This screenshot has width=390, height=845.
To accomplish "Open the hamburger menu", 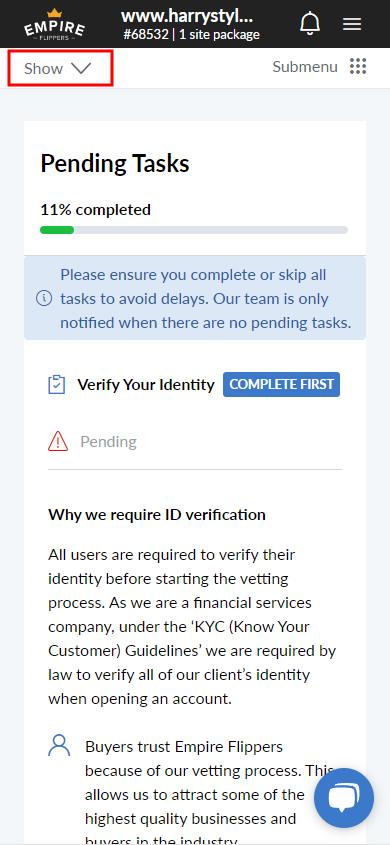I will 352,24.
